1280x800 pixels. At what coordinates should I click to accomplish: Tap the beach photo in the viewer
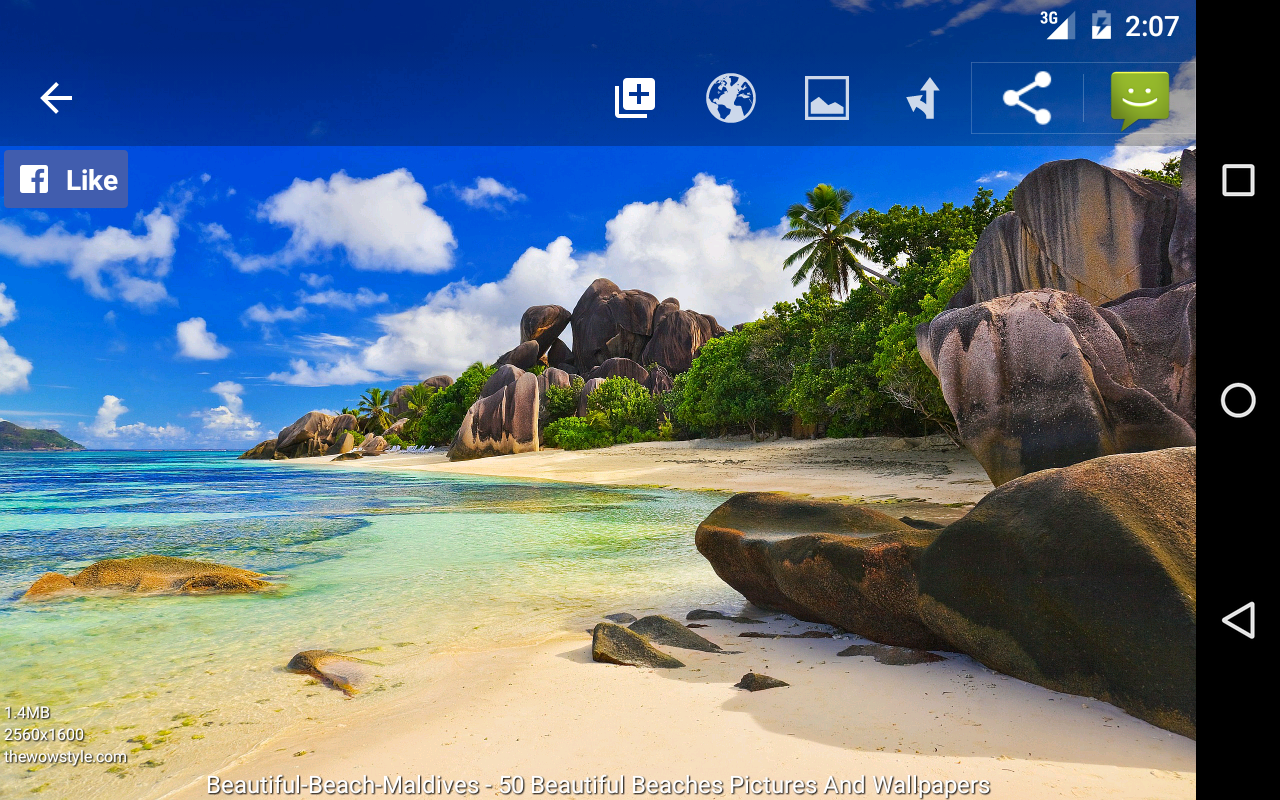pyautogui.click(x=600, y=450)
